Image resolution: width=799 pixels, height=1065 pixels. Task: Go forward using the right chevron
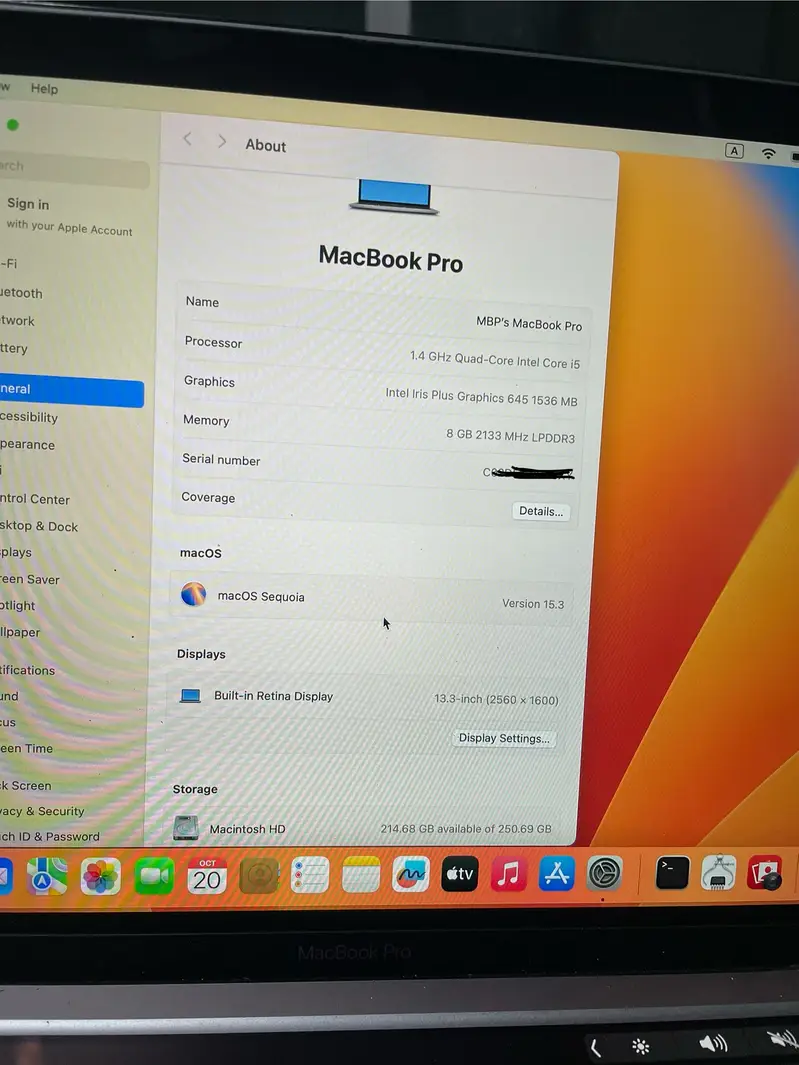coord(222,142)
